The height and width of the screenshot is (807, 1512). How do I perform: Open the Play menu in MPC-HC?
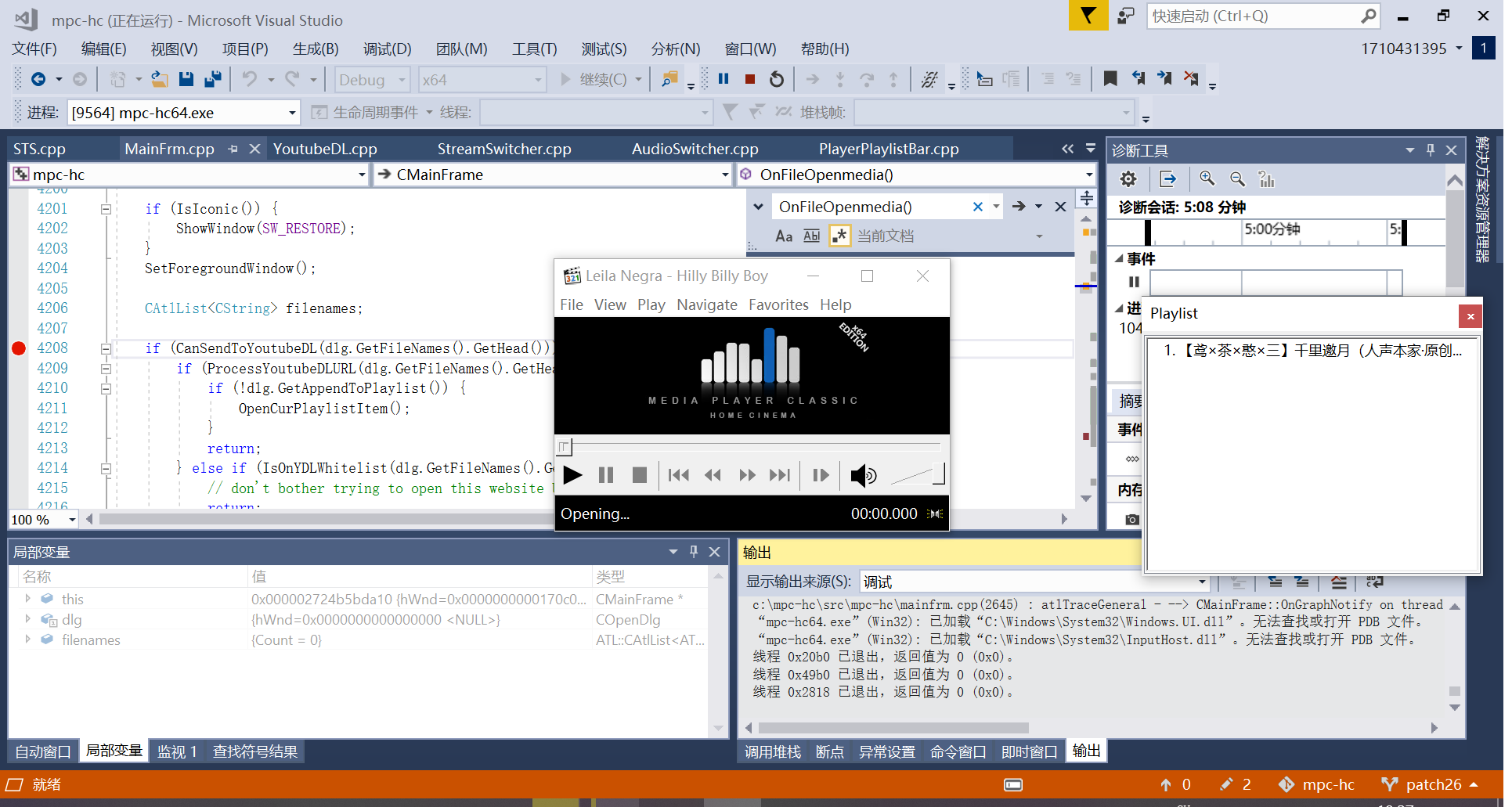(x=651, y=304)
